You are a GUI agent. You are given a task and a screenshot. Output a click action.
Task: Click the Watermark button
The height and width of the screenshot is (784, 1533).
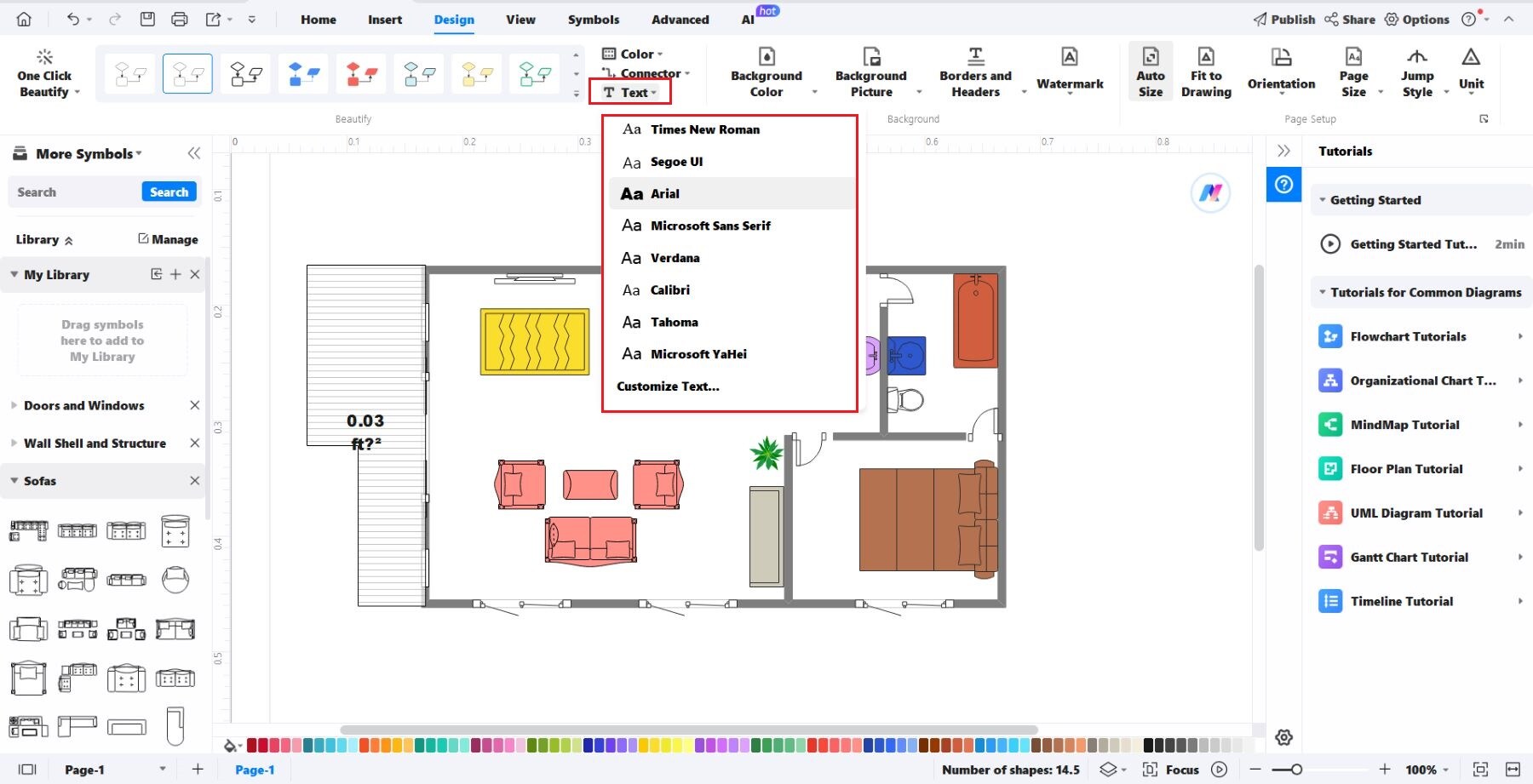[1070, 71]
